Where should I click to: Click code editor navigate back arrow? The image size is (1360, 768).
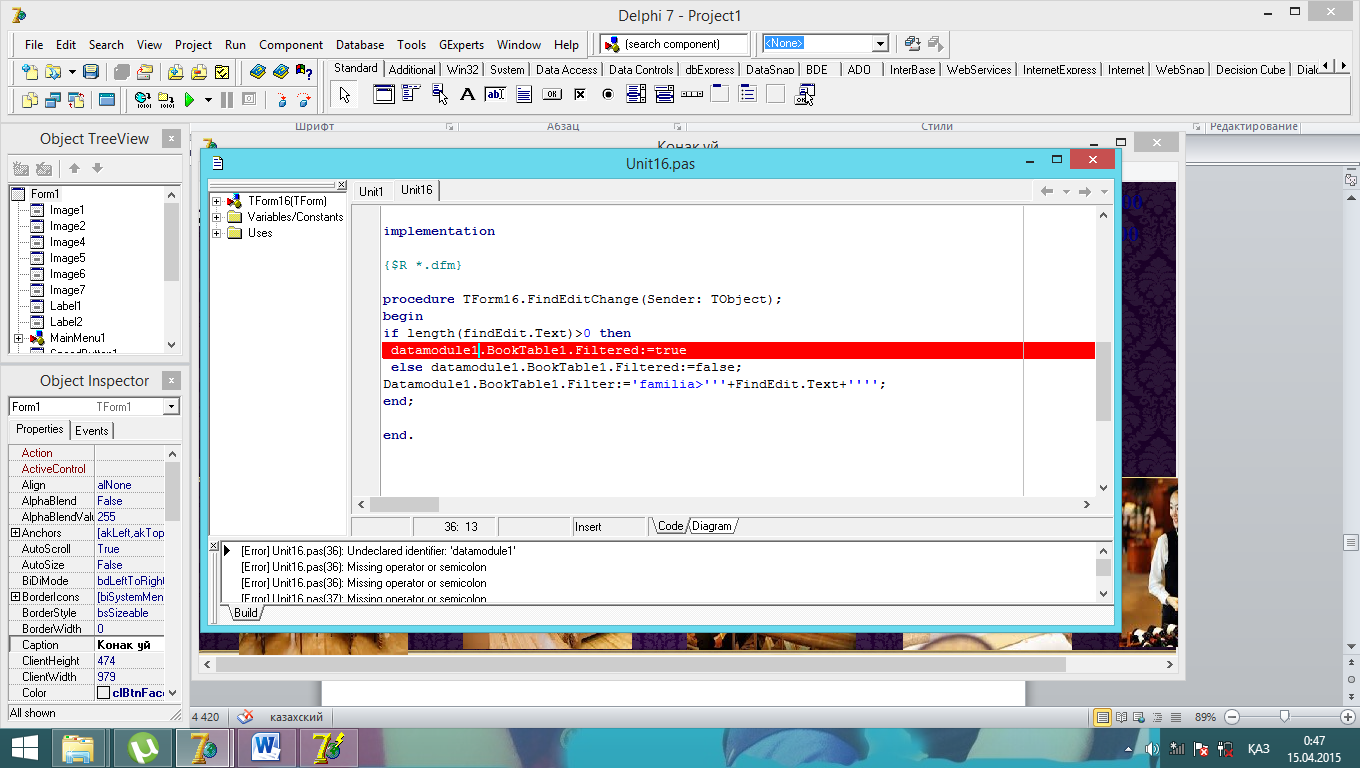[1047, 191]
